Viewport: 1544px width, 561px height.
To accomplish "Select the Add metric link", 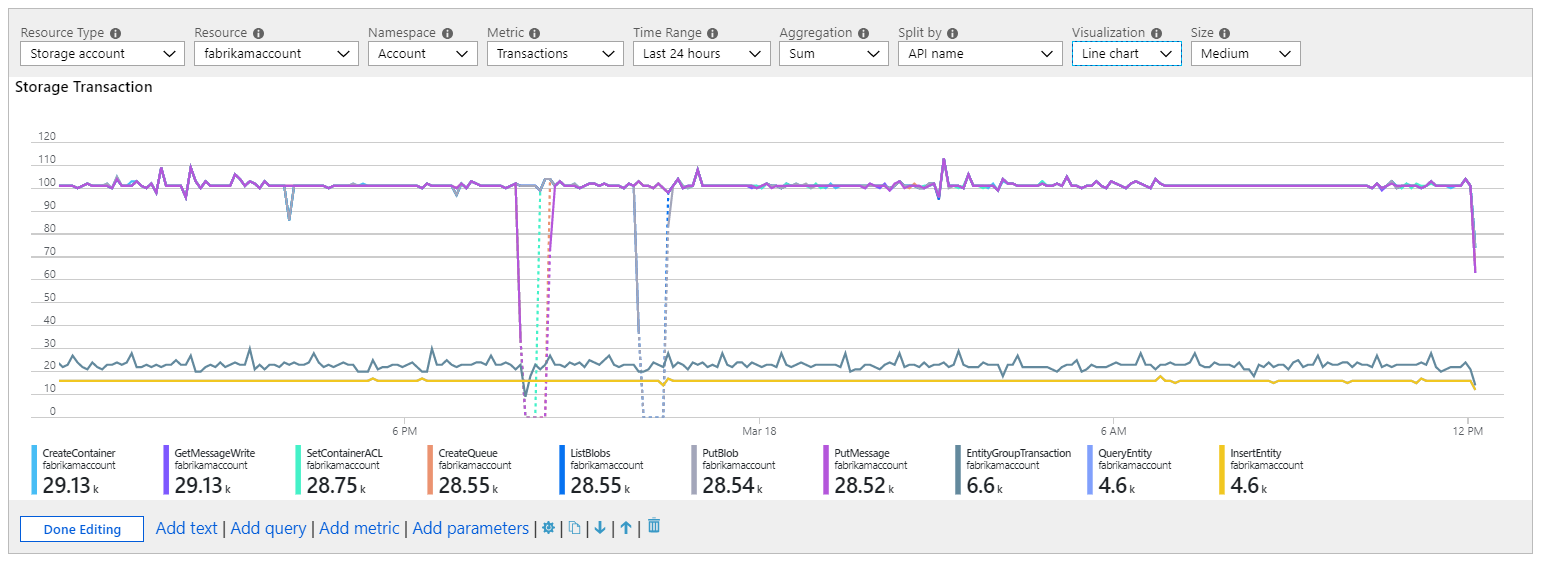I will (x=359, y=528).
